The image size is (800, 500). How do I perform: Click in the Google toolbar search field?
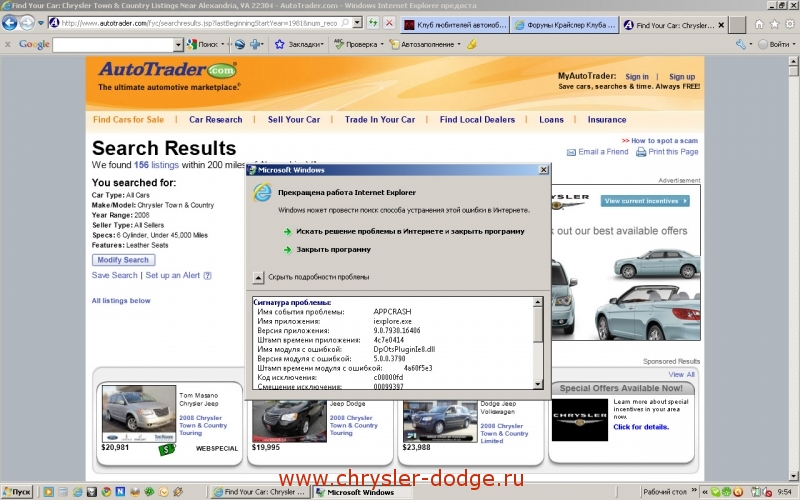tap(113, 45)
